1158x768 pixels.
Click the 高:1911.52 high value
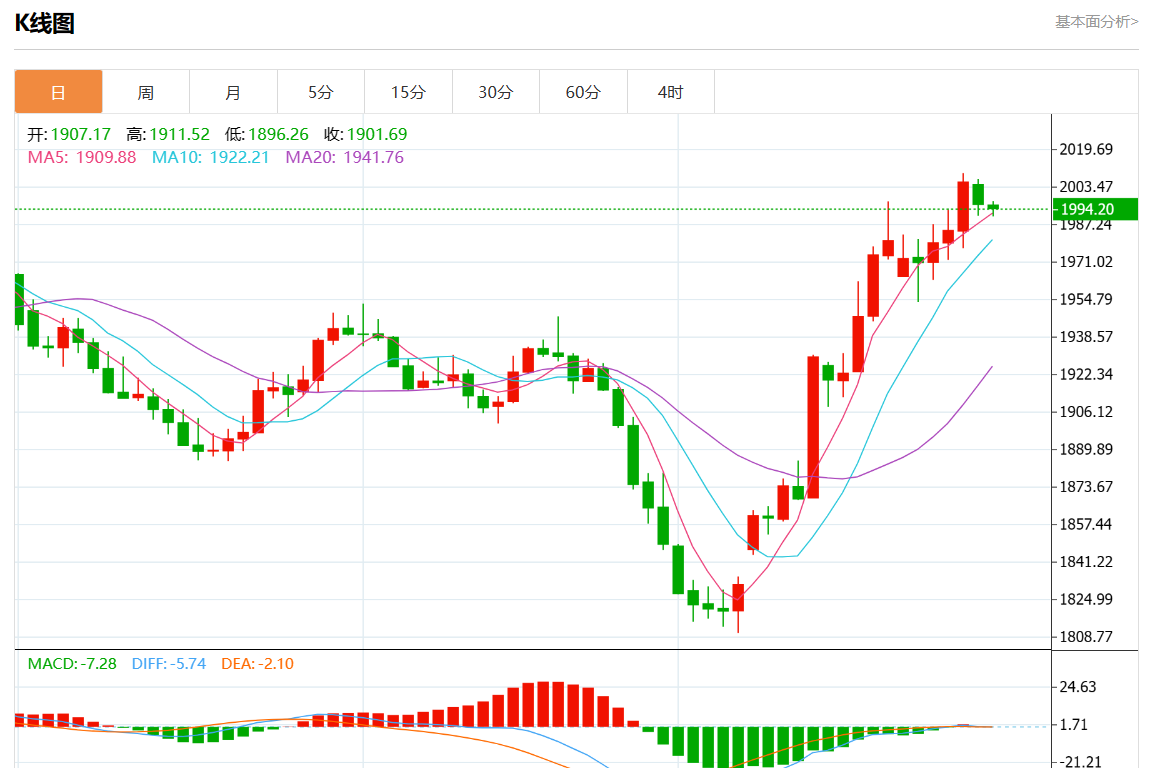[x=168, y=134]
